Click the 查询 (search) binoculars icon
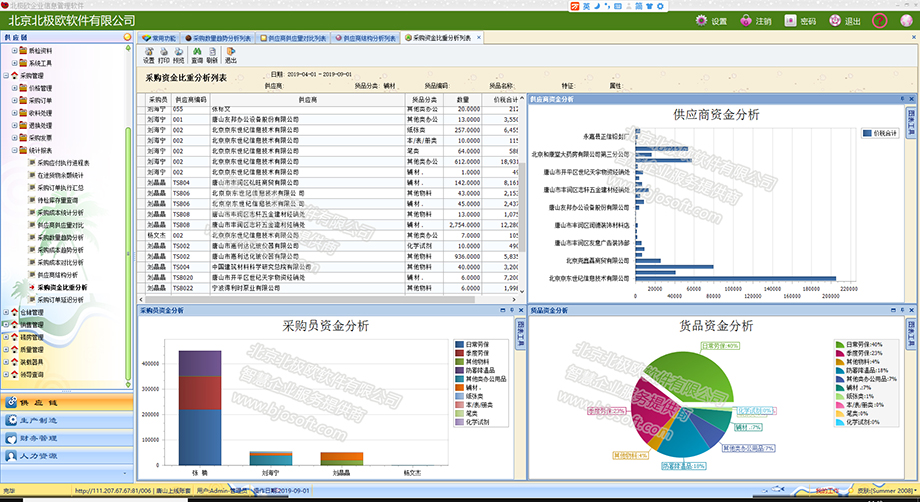This screenshot has width=920, height=502. coord(197,56)
